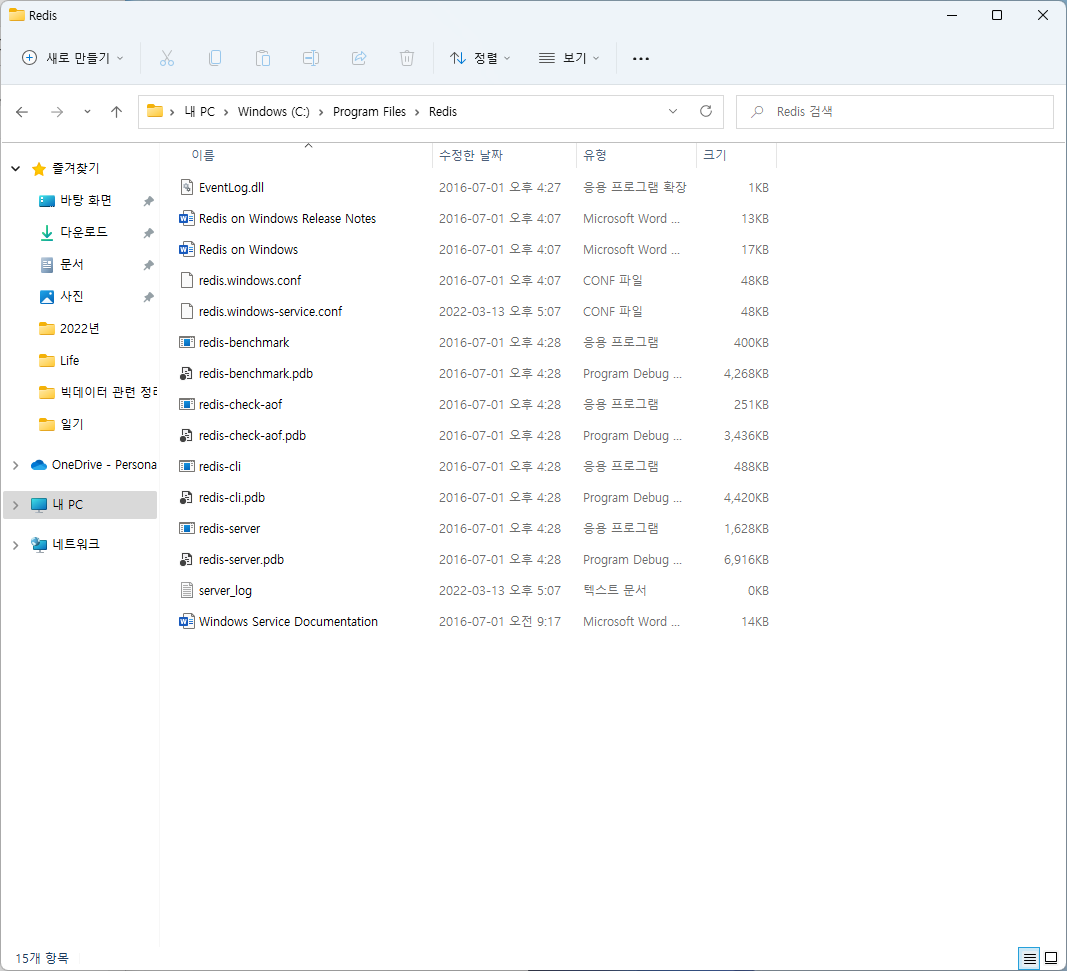The image size is (1067, 971).
Task: Select the server_log text file icon
Action: pos(186,590)
